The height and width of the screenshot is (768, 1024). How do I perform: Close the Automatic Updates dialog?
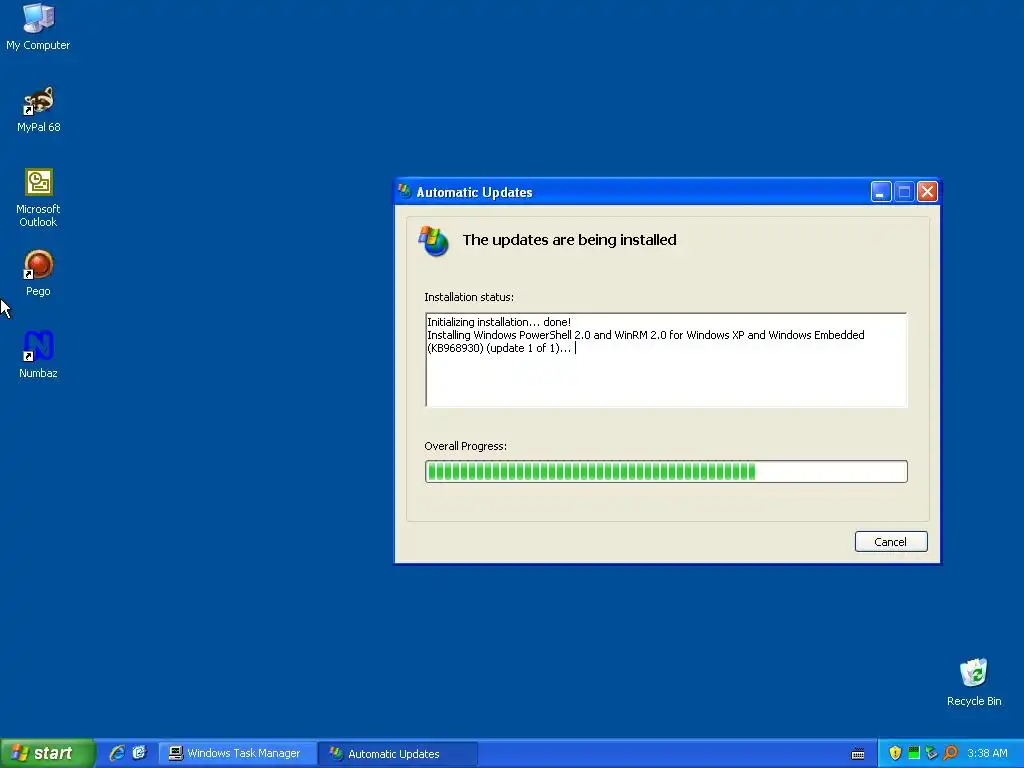coord(927,192)
